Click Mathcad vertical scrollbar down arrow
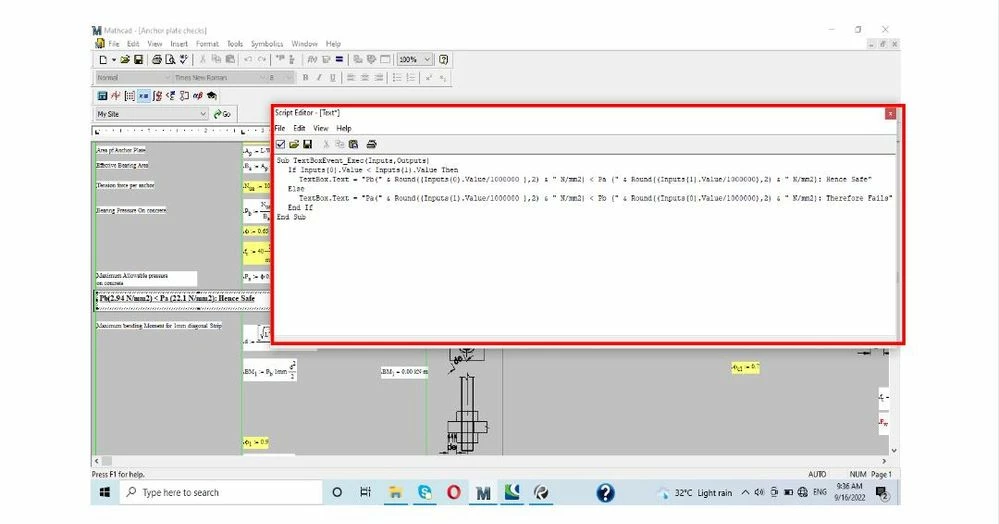The height and width of the screenshot is (524, 999). (894, 450)
